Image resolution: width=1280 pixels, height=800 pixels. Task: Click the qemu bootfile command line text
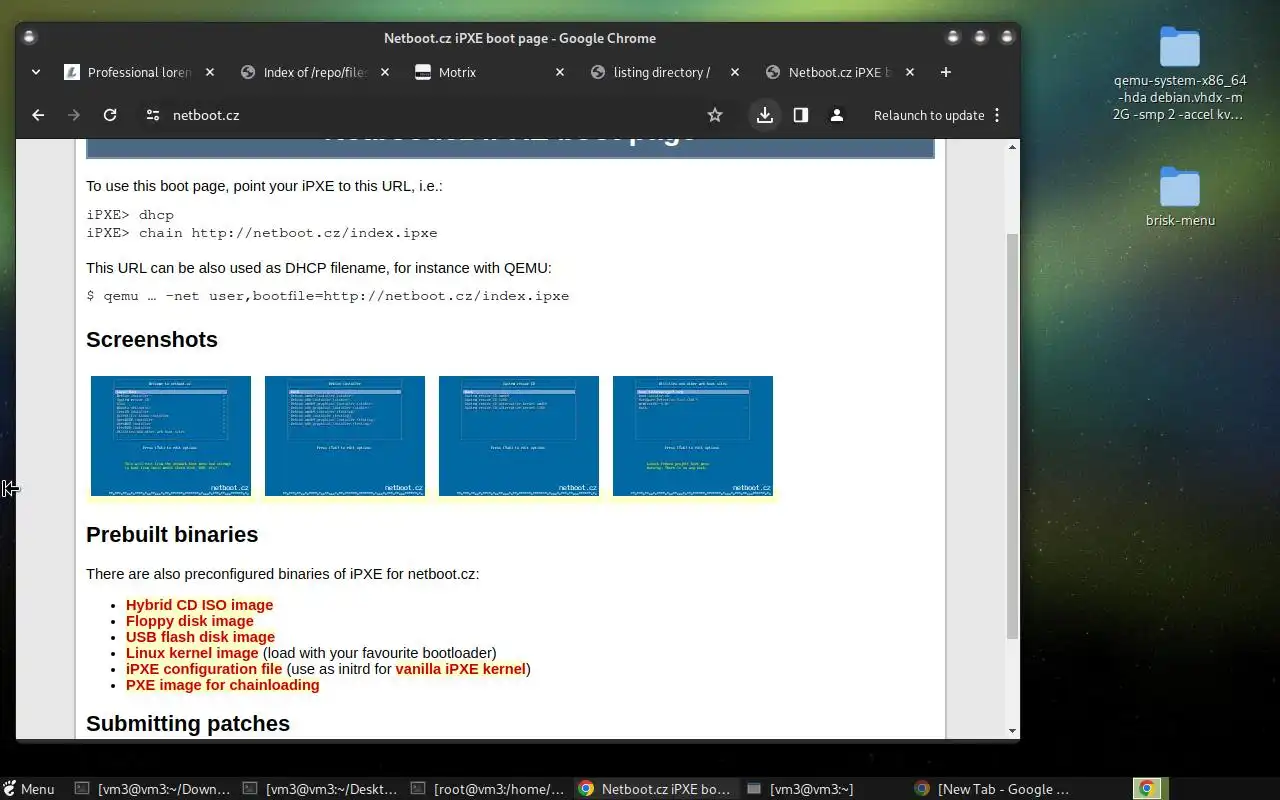[x=328, y=296]
